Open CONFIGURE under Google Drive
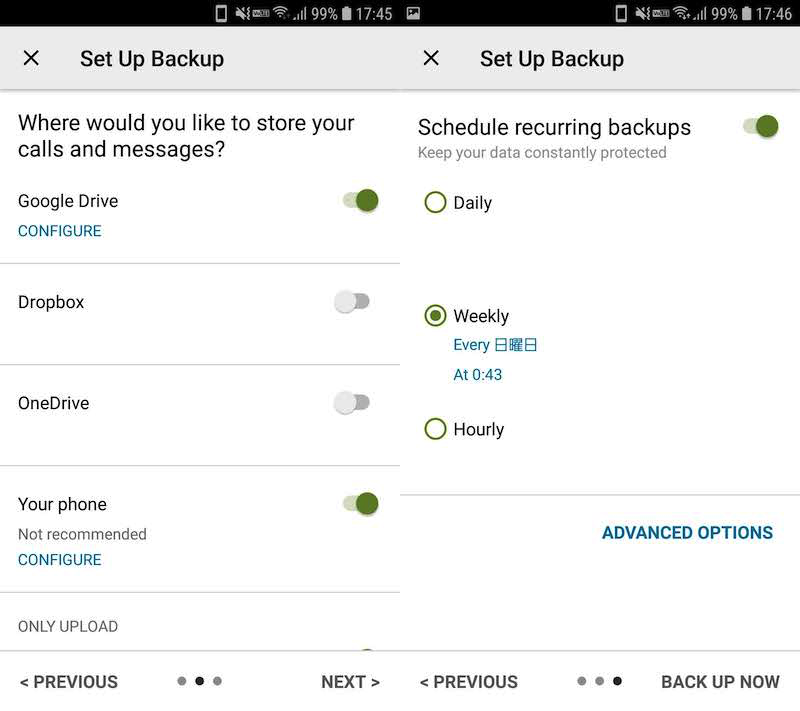Image resolution: width=800 pixels, height=711 pixels. [60, 231]
